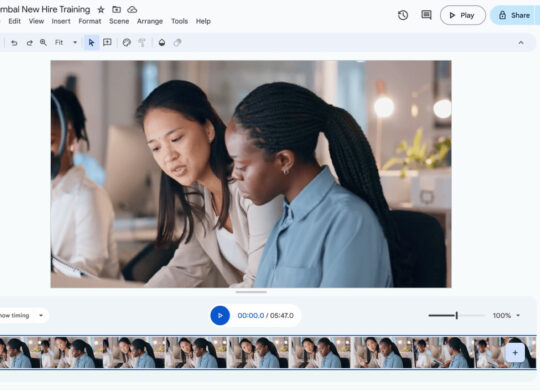Click the move to folder icon

[116, 10]
